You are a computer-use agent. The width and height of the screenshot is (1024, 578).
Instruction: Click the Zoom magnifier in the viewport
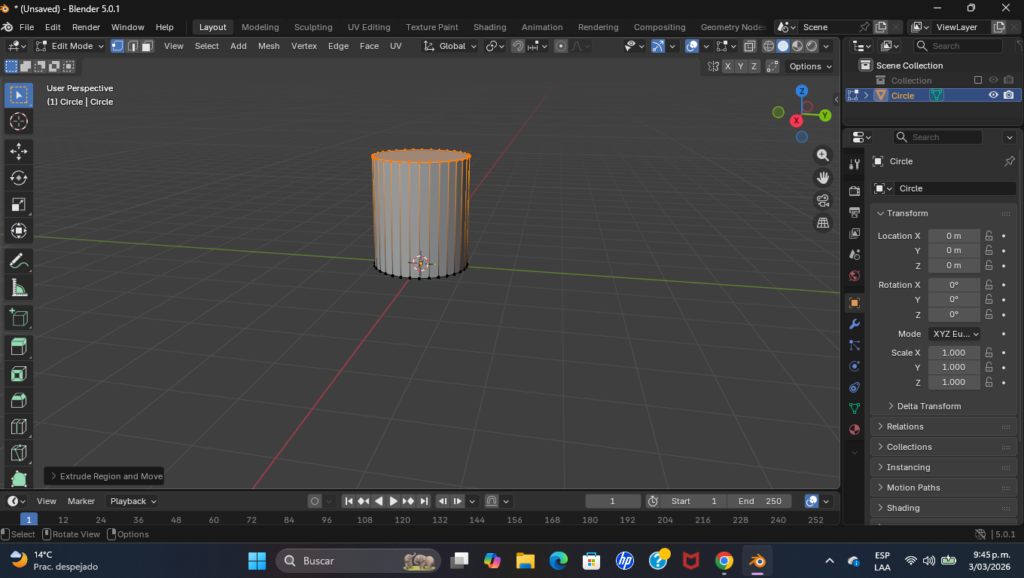[x=823, y=156]
